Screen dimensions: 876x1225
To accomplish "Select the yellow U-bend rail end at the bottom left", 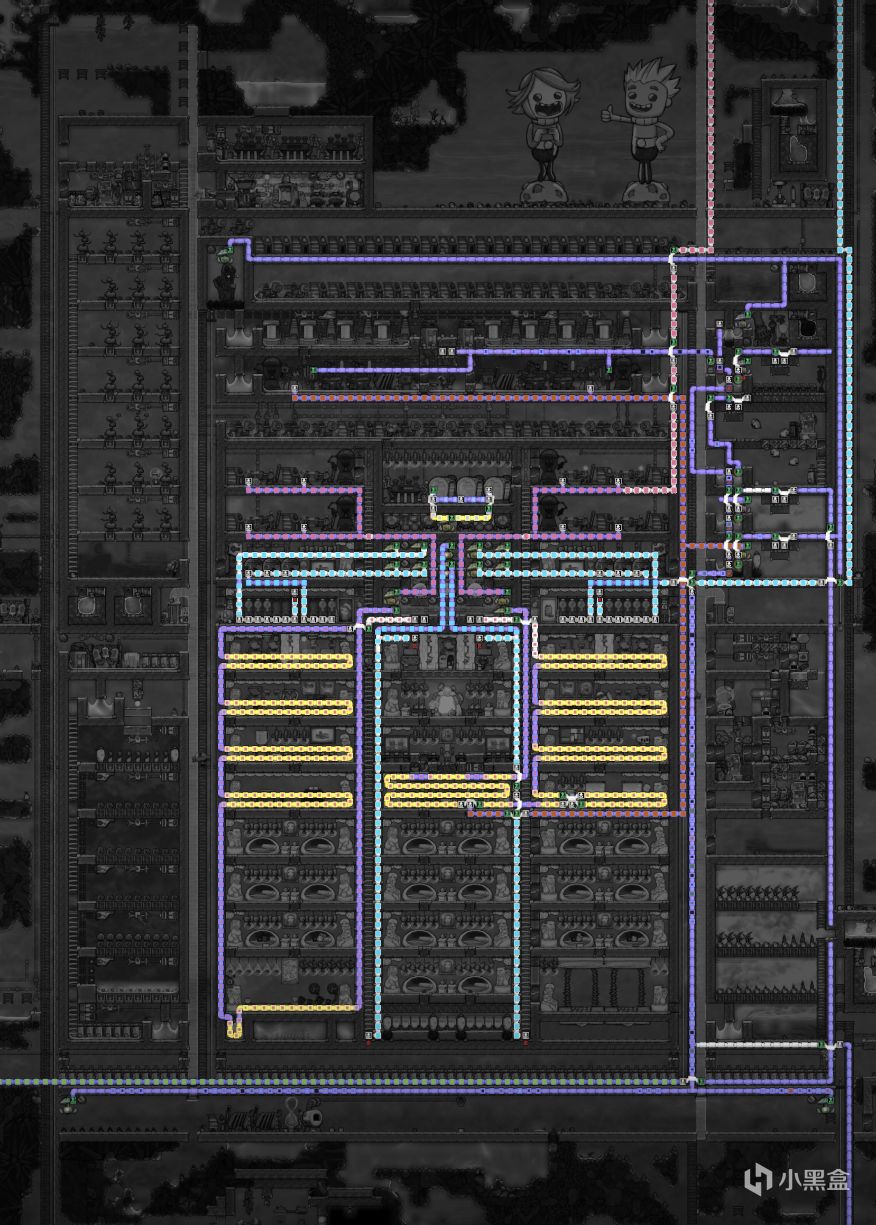I will [233, 1029].
